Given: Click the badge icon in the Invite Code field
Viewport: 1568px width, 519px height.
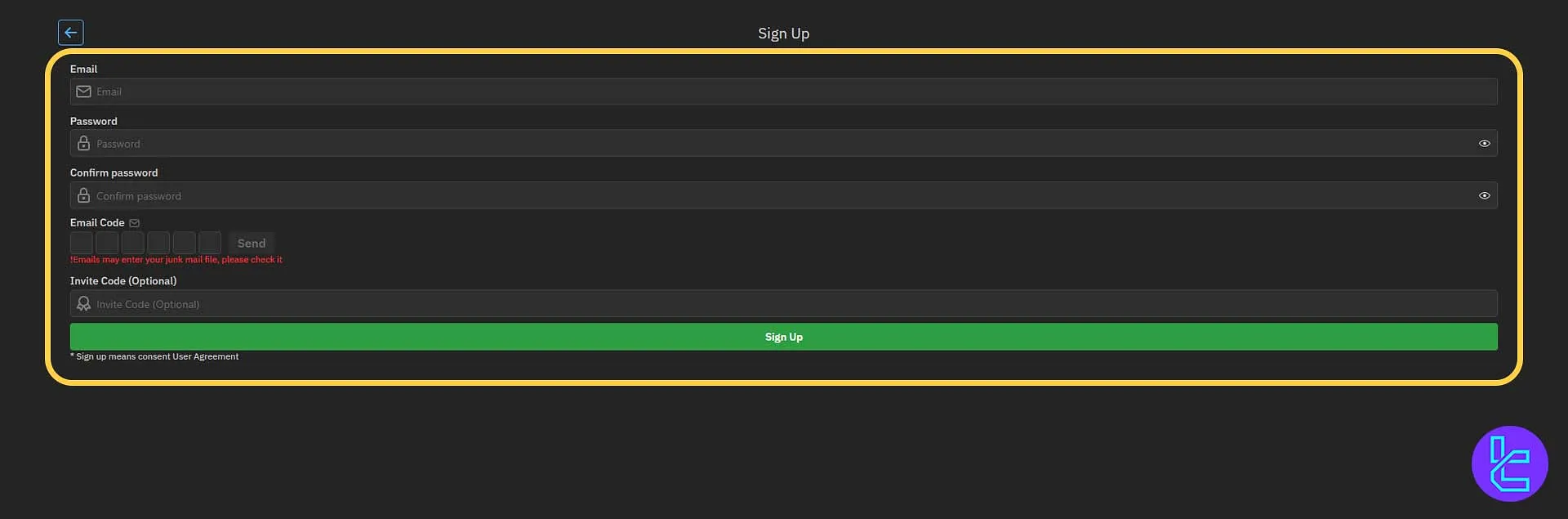Looking at the screenshot, I should (x=83, y=303).
